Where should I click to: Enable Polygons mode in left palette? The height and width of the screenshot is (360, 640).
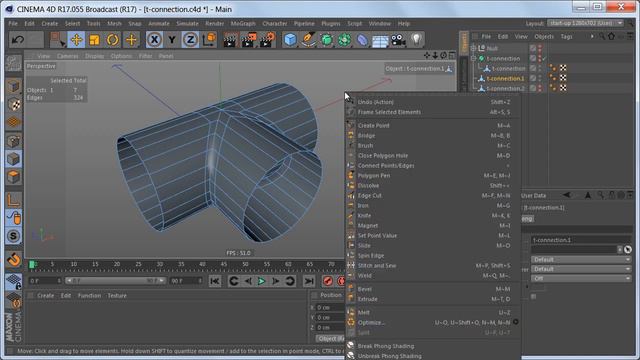(13, 177)
